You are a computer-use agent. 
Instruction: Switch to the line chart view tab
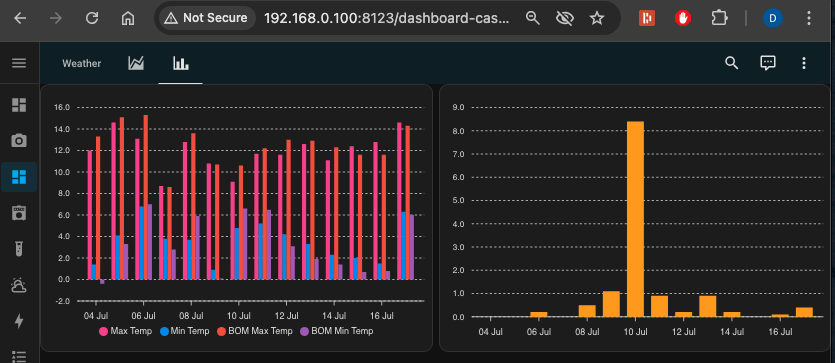(x=136, y=63)
